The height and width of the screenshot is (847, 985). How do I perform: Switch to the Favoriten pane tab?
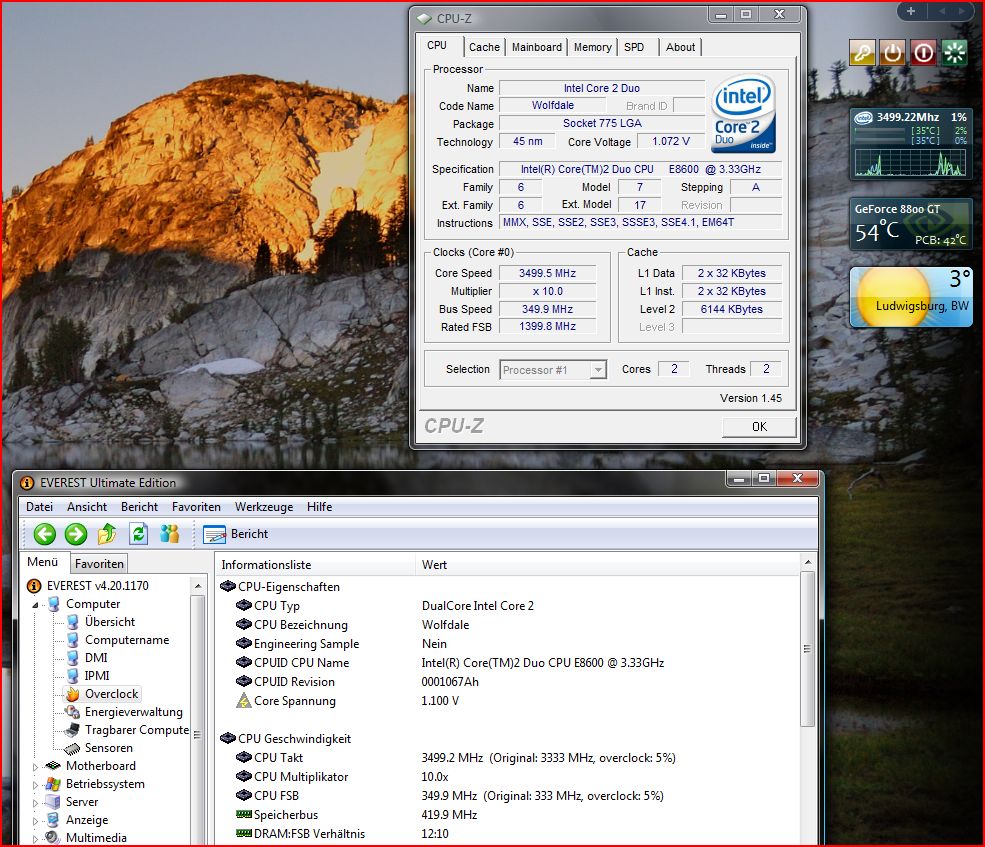click(99, 564)
